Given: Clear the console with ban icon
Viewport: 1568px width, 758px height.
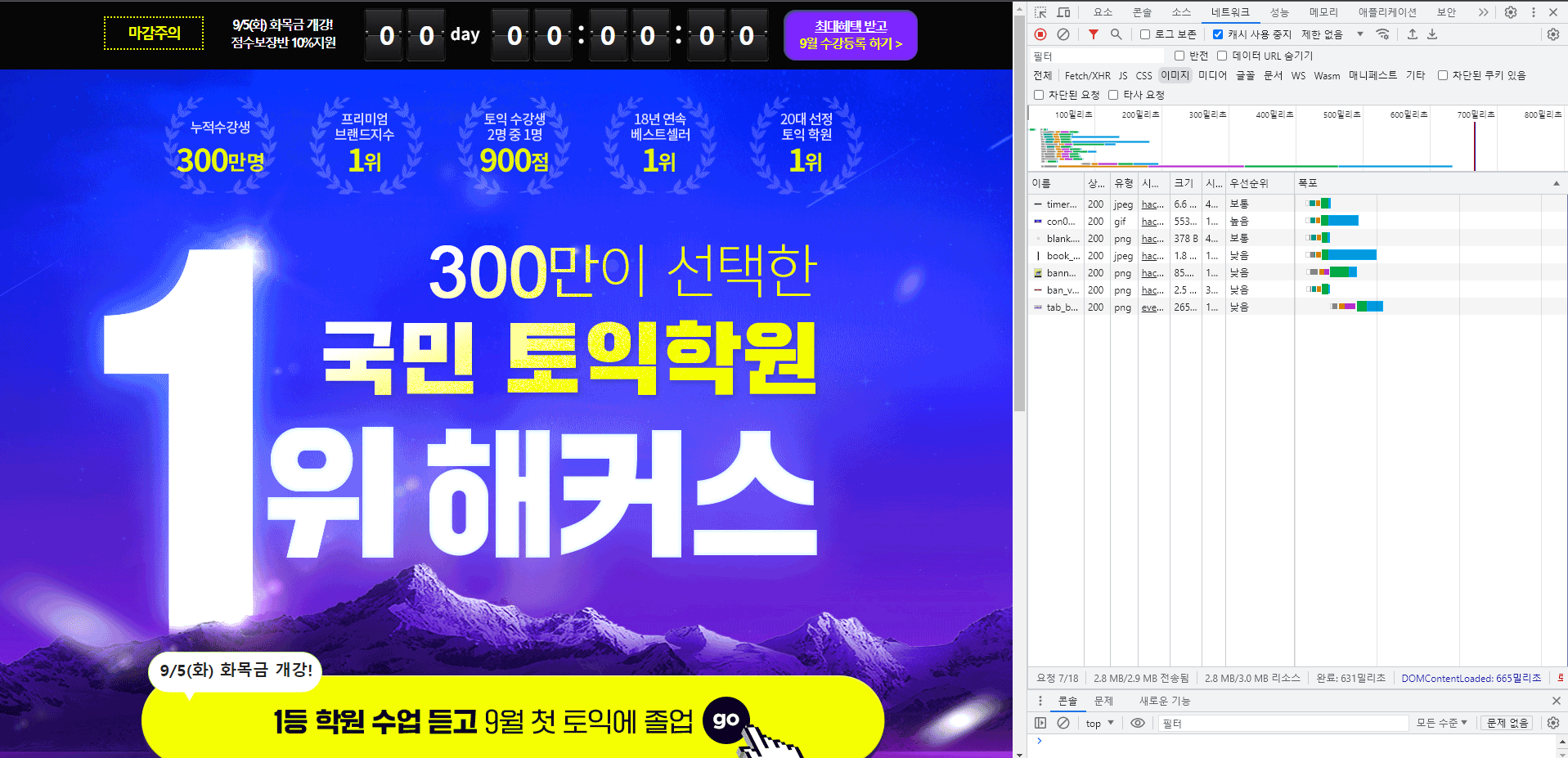Looking at the screenshot, I should coord(1063,723).
